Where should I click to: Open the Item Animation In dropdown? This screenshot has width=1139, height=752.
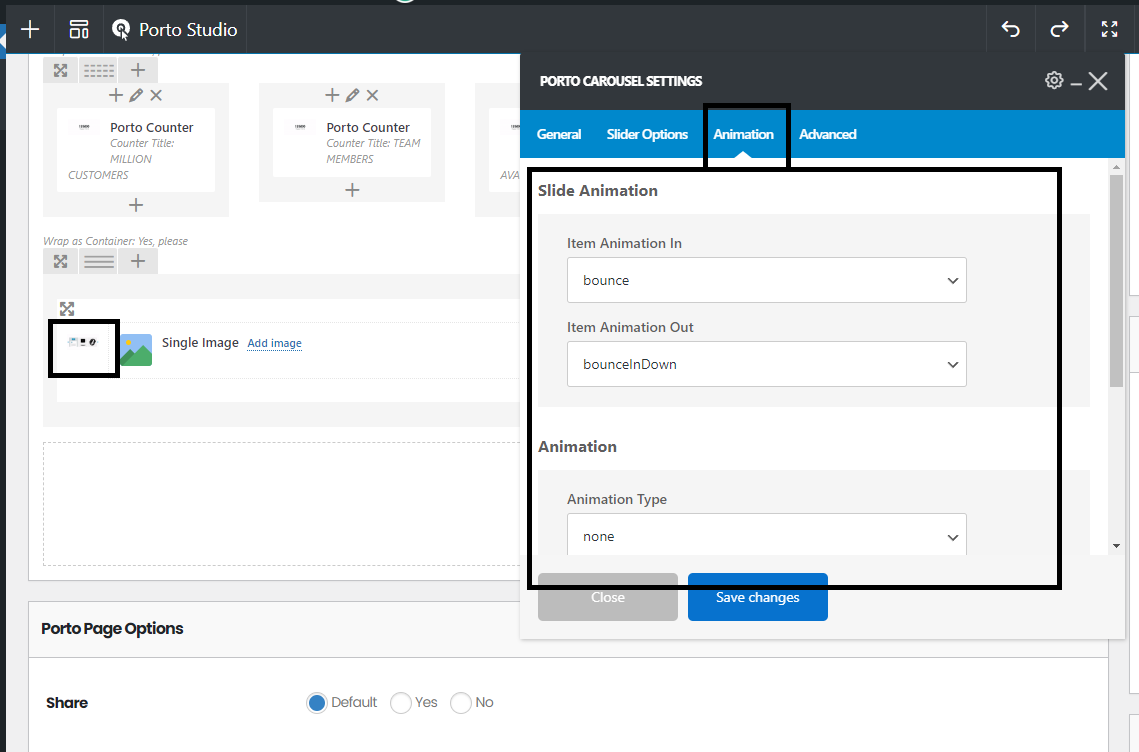tap(766, 280)
